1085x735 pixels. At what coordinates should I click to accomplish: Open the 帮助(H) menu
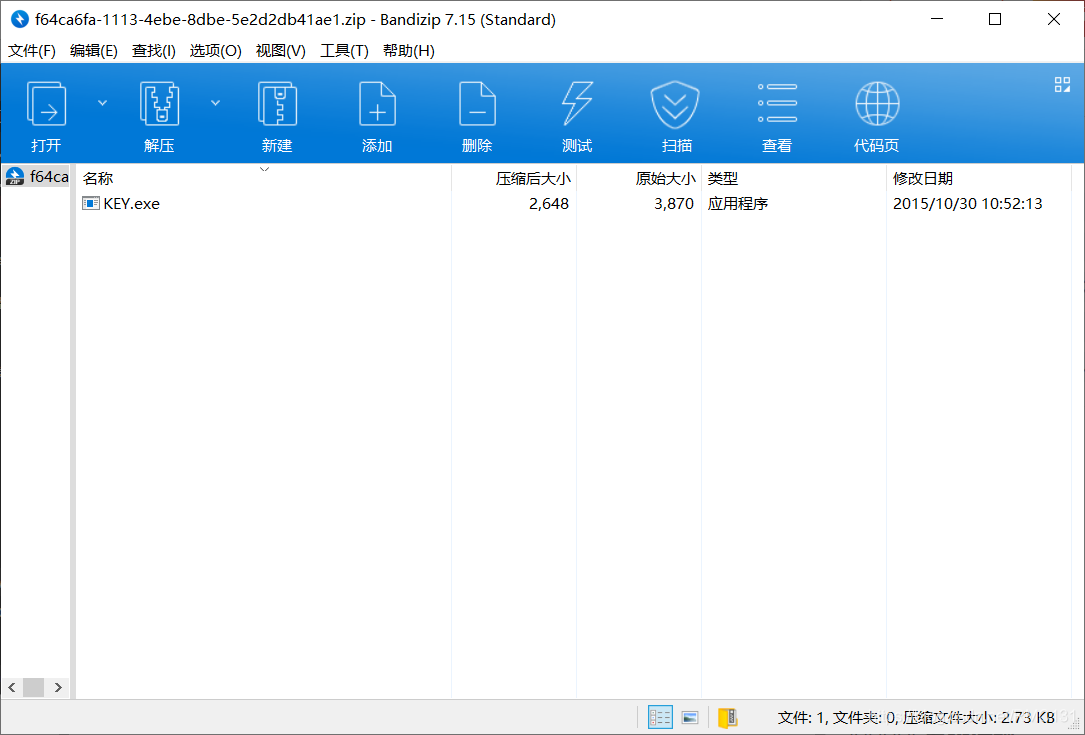click(408, 51)
